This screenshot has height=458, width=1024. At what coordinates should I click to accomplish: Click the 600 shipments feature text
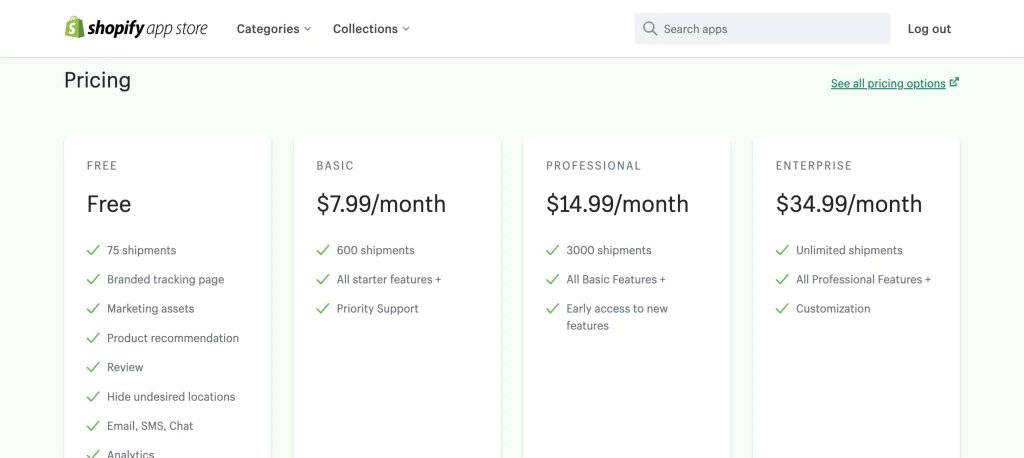pyautogui.click(x=376, y=250)
